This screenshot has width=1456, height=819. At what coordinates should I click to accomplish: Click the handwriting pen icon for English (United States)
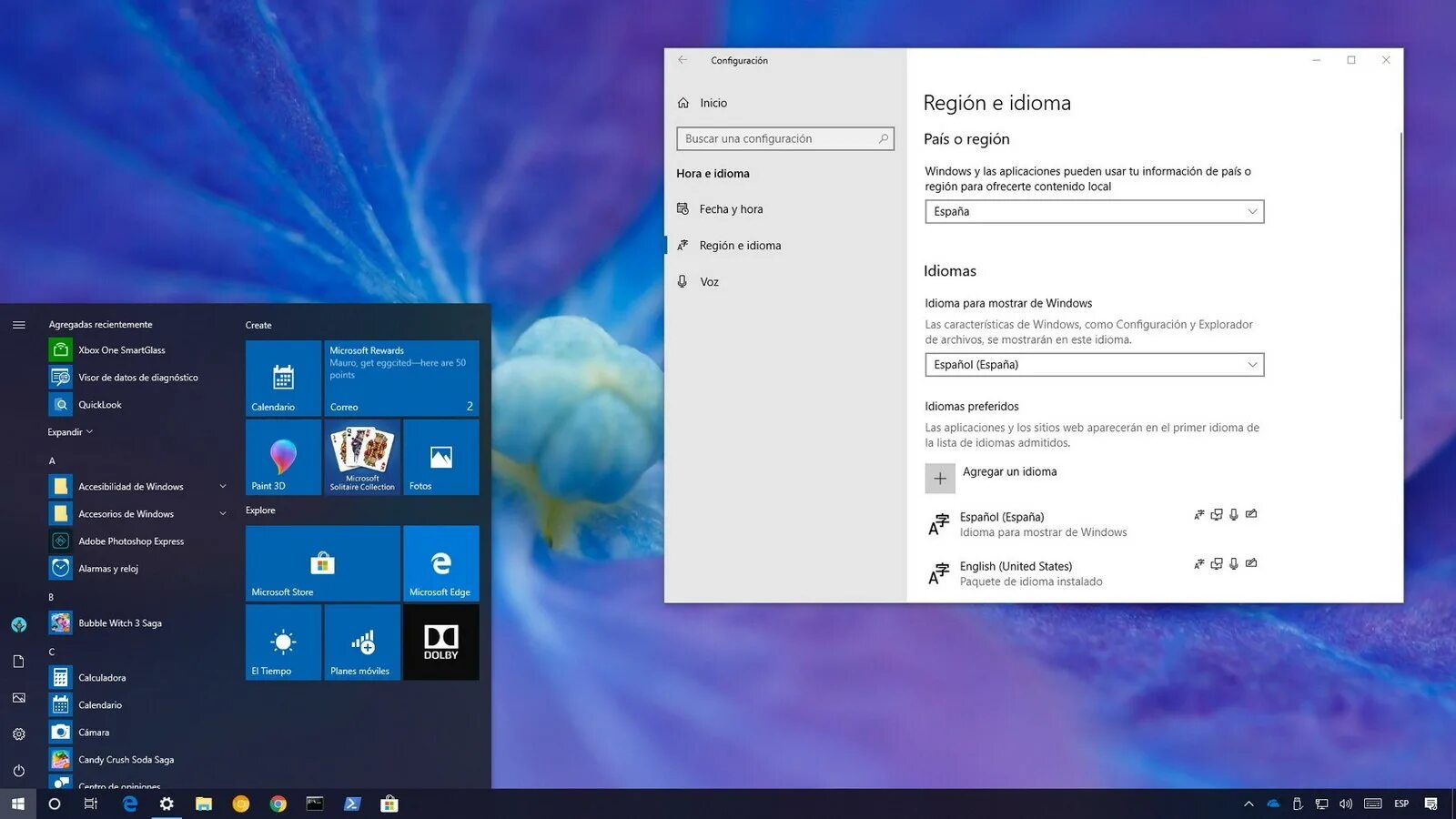[x=1251, y=563]
